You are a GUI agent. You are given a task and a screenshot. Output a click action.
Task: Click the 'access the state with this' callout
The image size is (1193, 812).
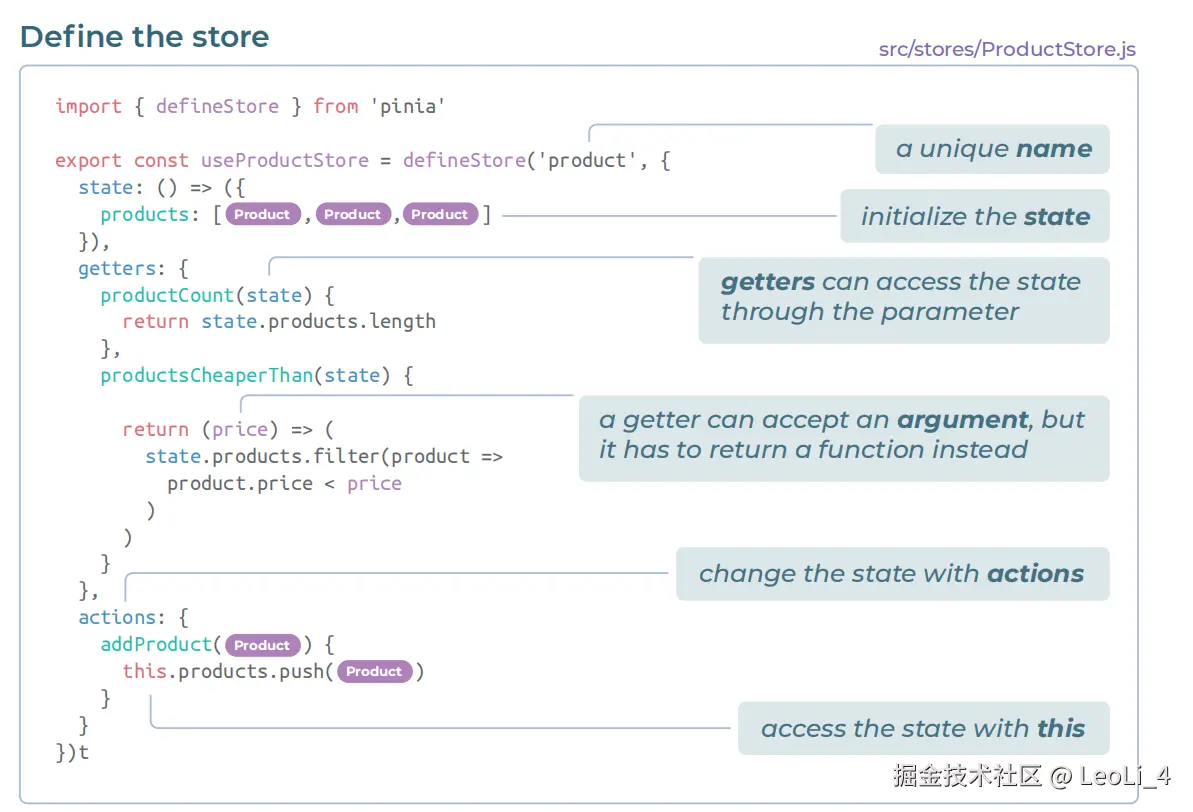tap(922, 729)
